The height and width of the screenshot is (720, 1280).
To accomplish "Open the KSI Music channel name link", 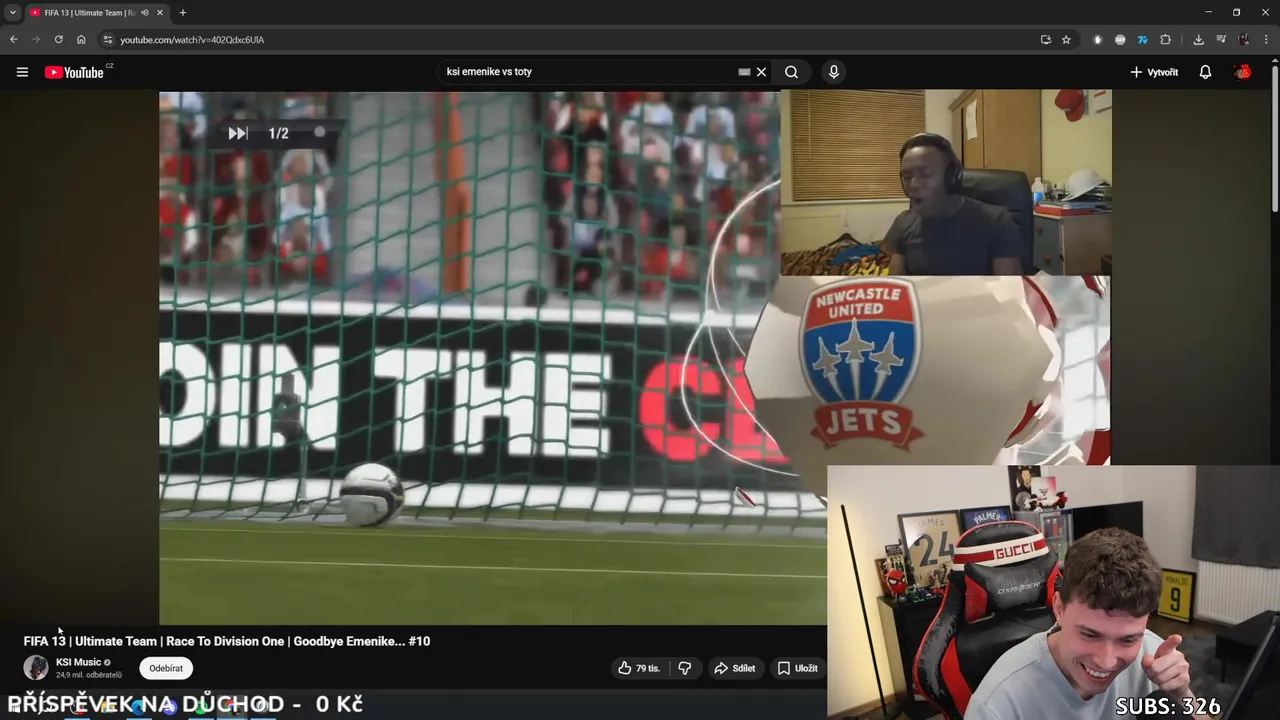I will coord(78,662).
